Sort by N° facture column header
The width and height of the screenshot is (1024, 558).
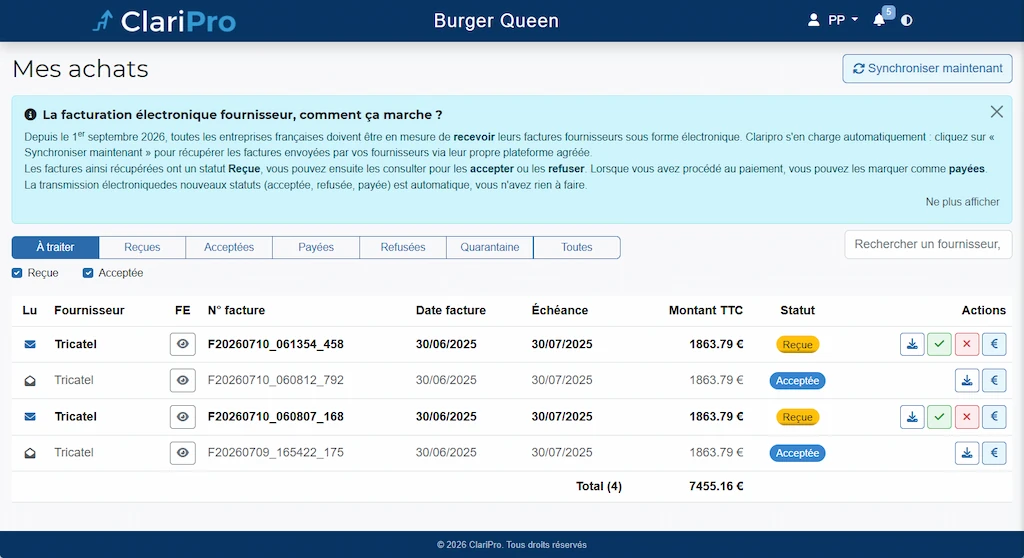click(236, 310)
